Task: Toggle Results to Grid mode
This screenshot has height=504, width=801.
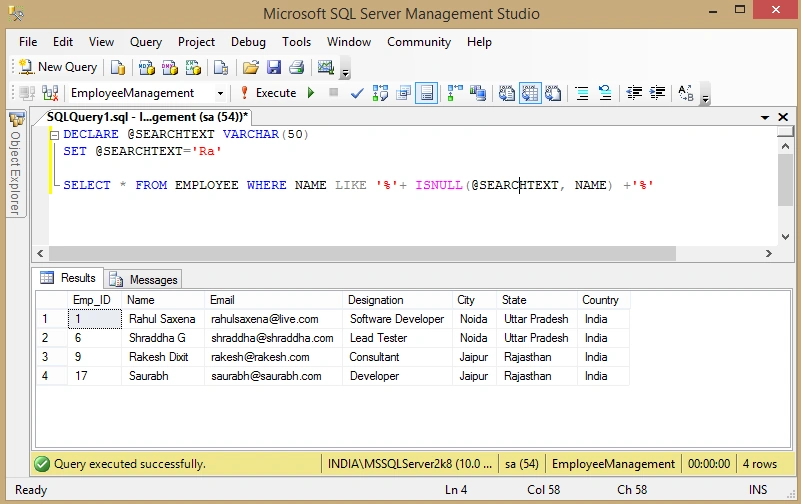Action: pos(530,93)
